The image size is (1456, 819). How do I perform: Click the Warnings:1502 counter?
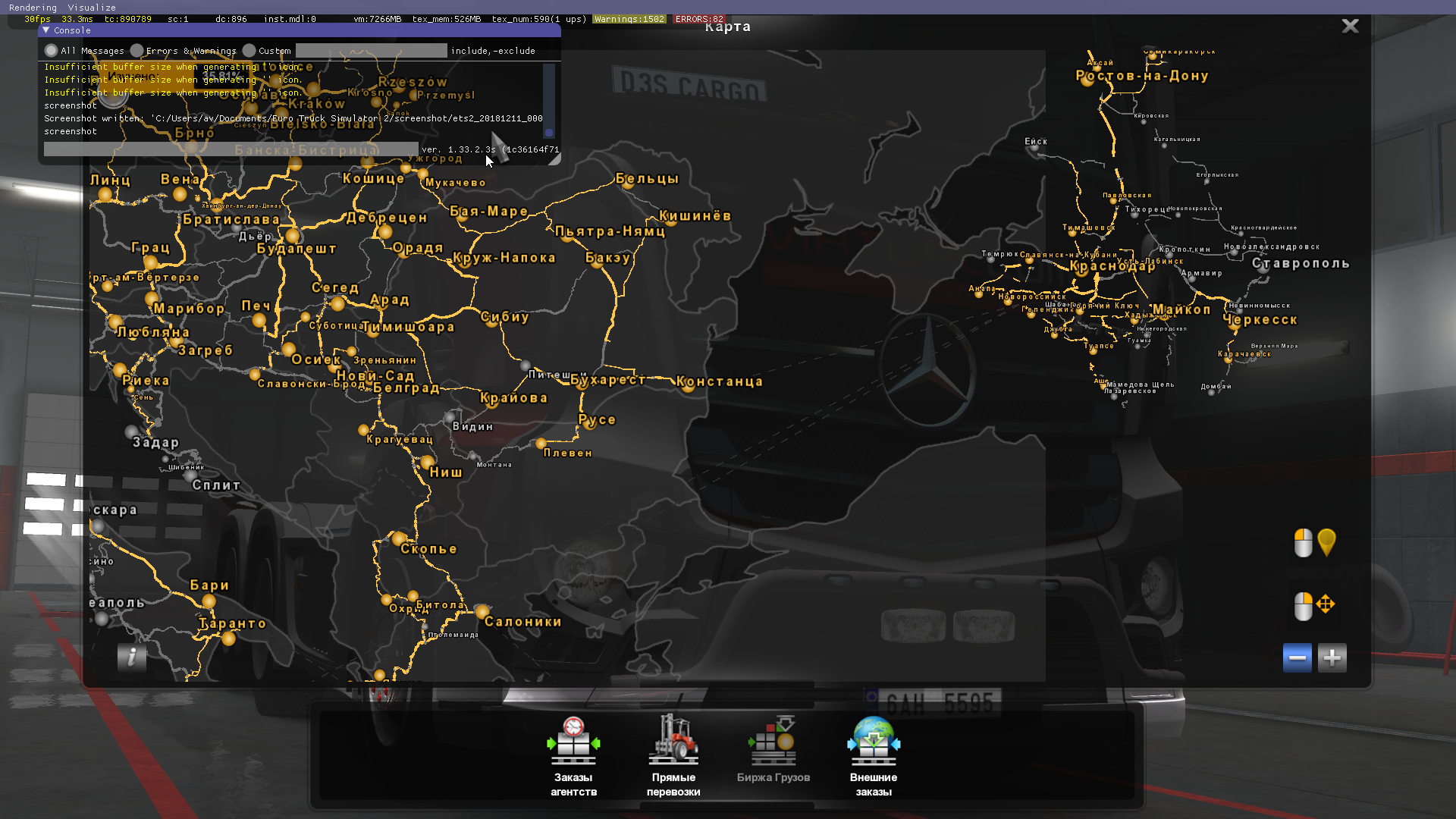click(629, 19)
